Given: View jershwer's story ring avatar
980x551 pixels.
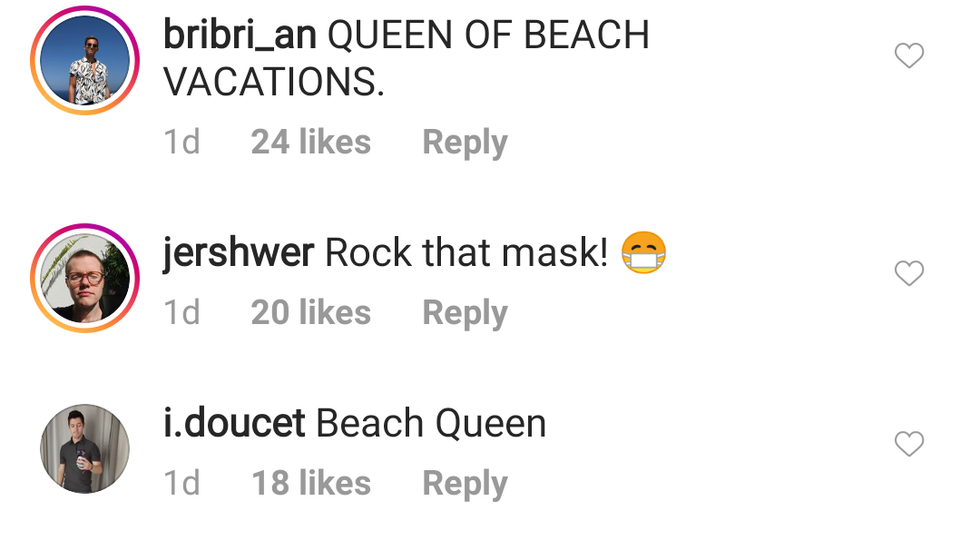Looking at the screenshot, I should click(x=85, y=278).
